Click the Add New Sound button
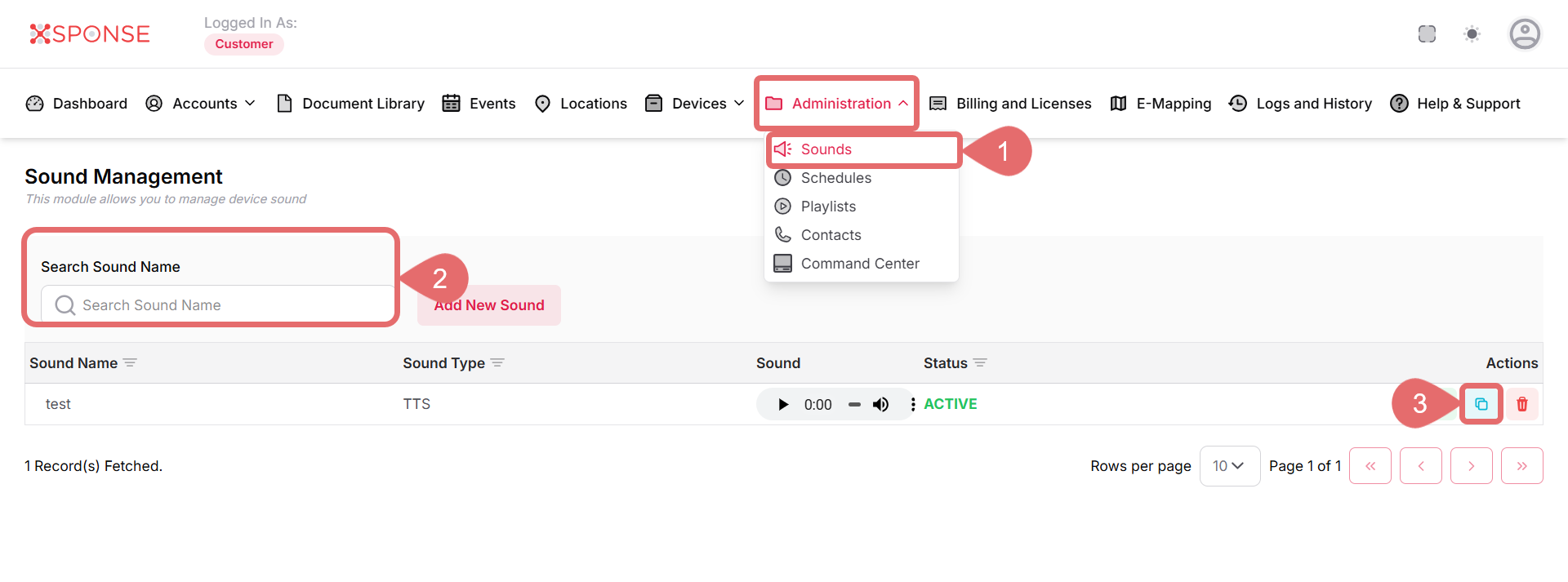Screen dimensions: 1568x582 click(489, 305)
